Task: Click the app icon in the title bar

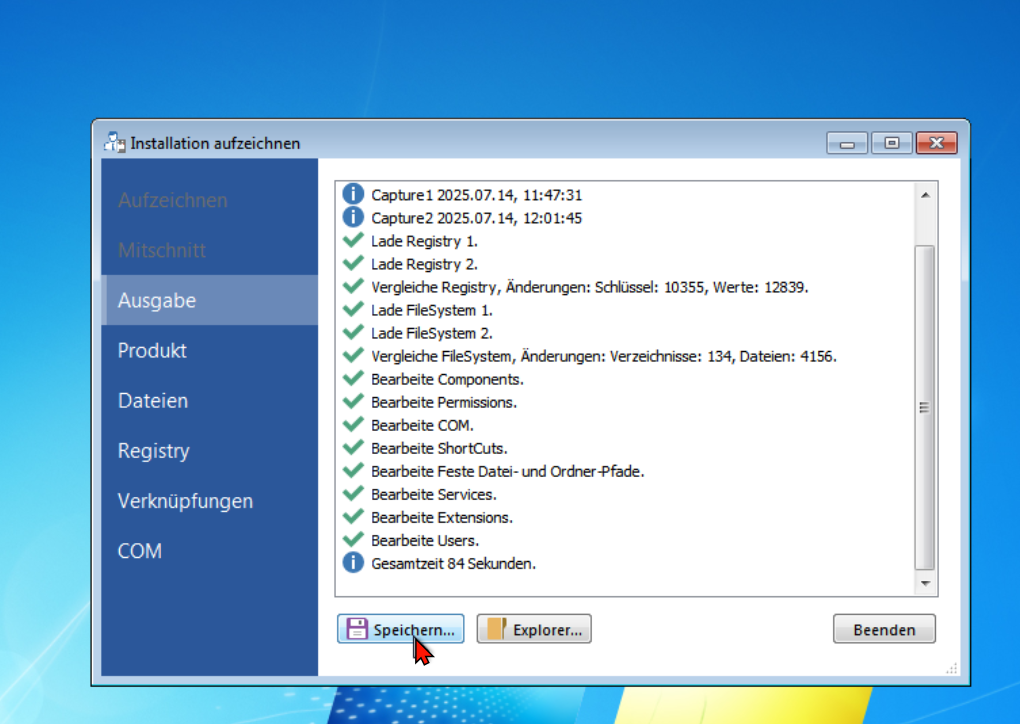Action: coord(114,142)
